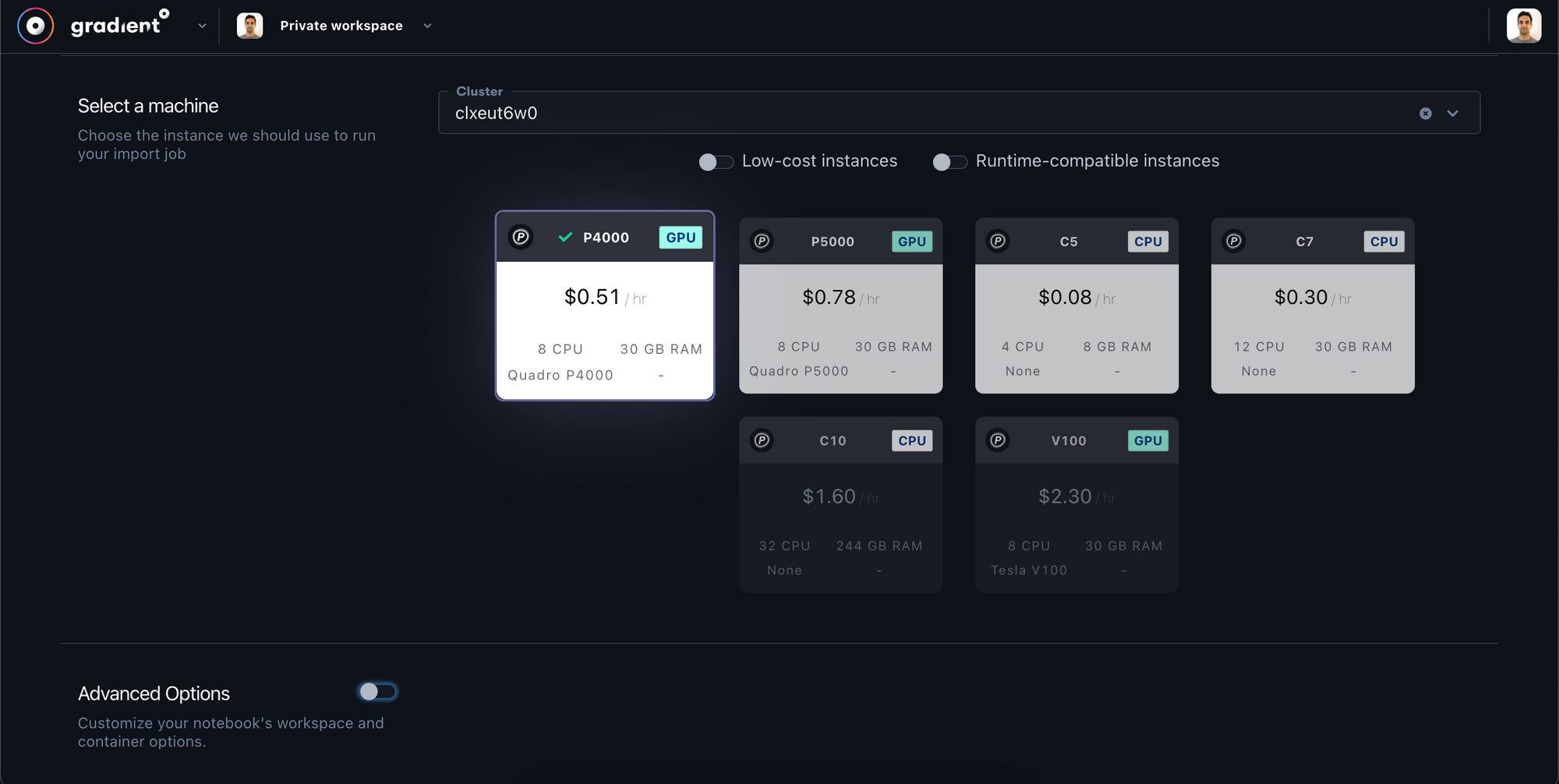1559x784 pixels.
Task: Select the C7 machine at $0.30/hr
Action: coord(1313,305)
